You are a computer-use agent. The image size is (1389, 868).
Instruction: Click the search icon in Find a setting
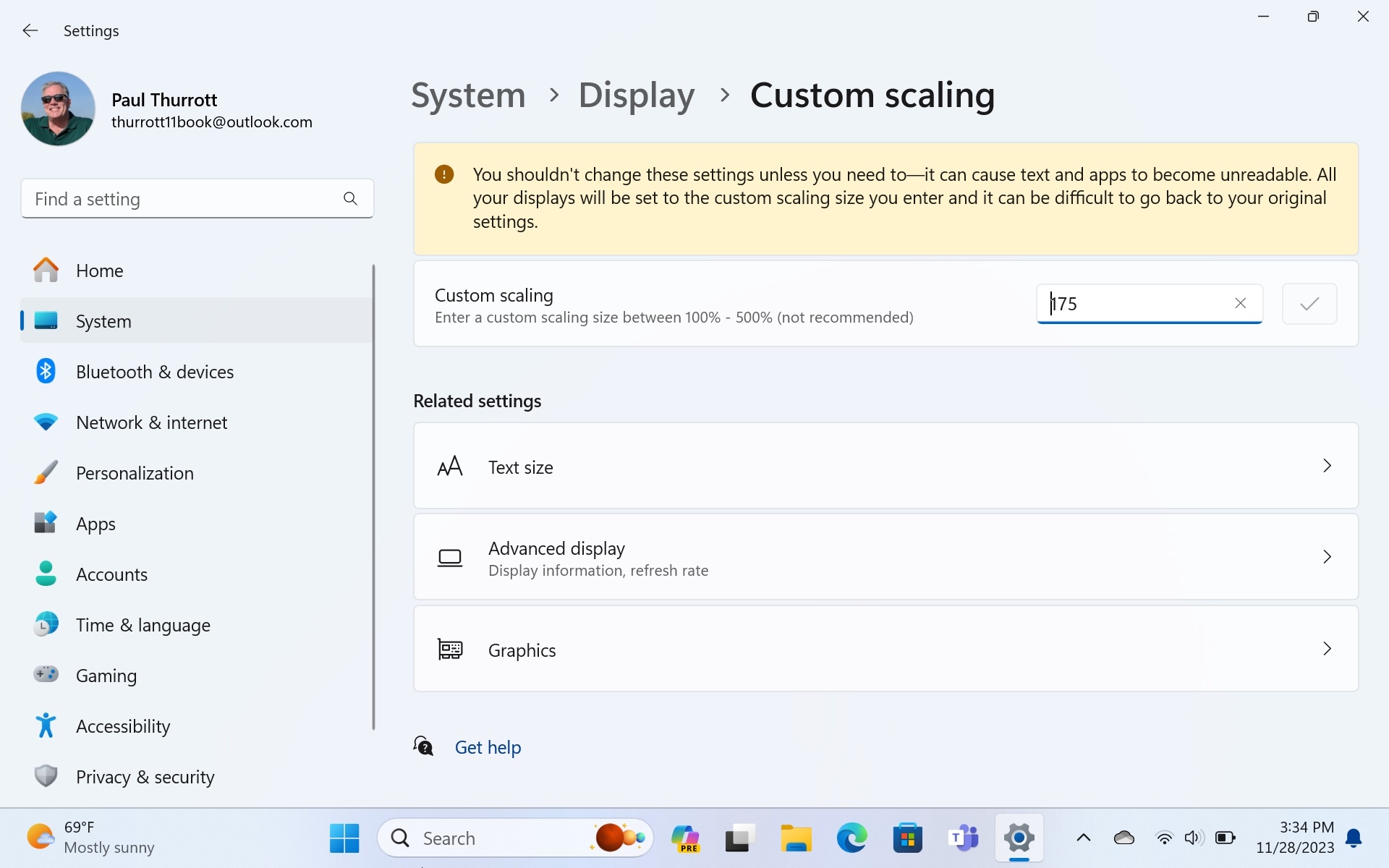350,198
